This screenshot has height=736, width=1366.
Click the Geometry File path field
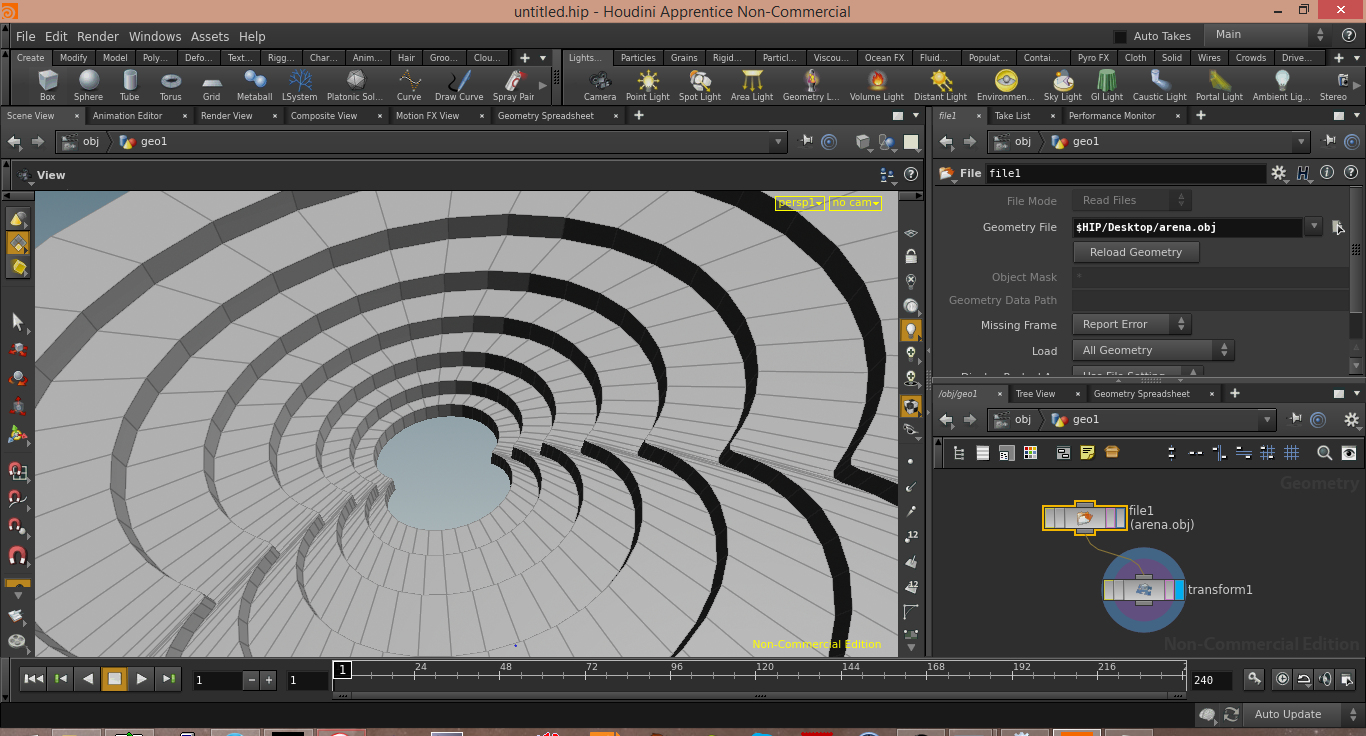point(1186,228)
